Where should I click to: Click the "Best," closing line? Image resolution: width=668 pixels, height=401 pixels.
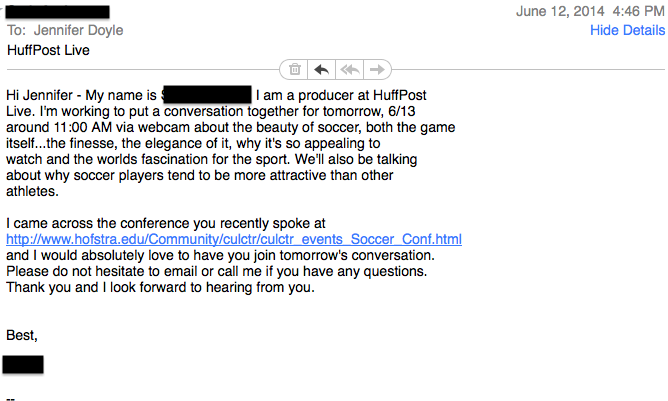[22, 333]
